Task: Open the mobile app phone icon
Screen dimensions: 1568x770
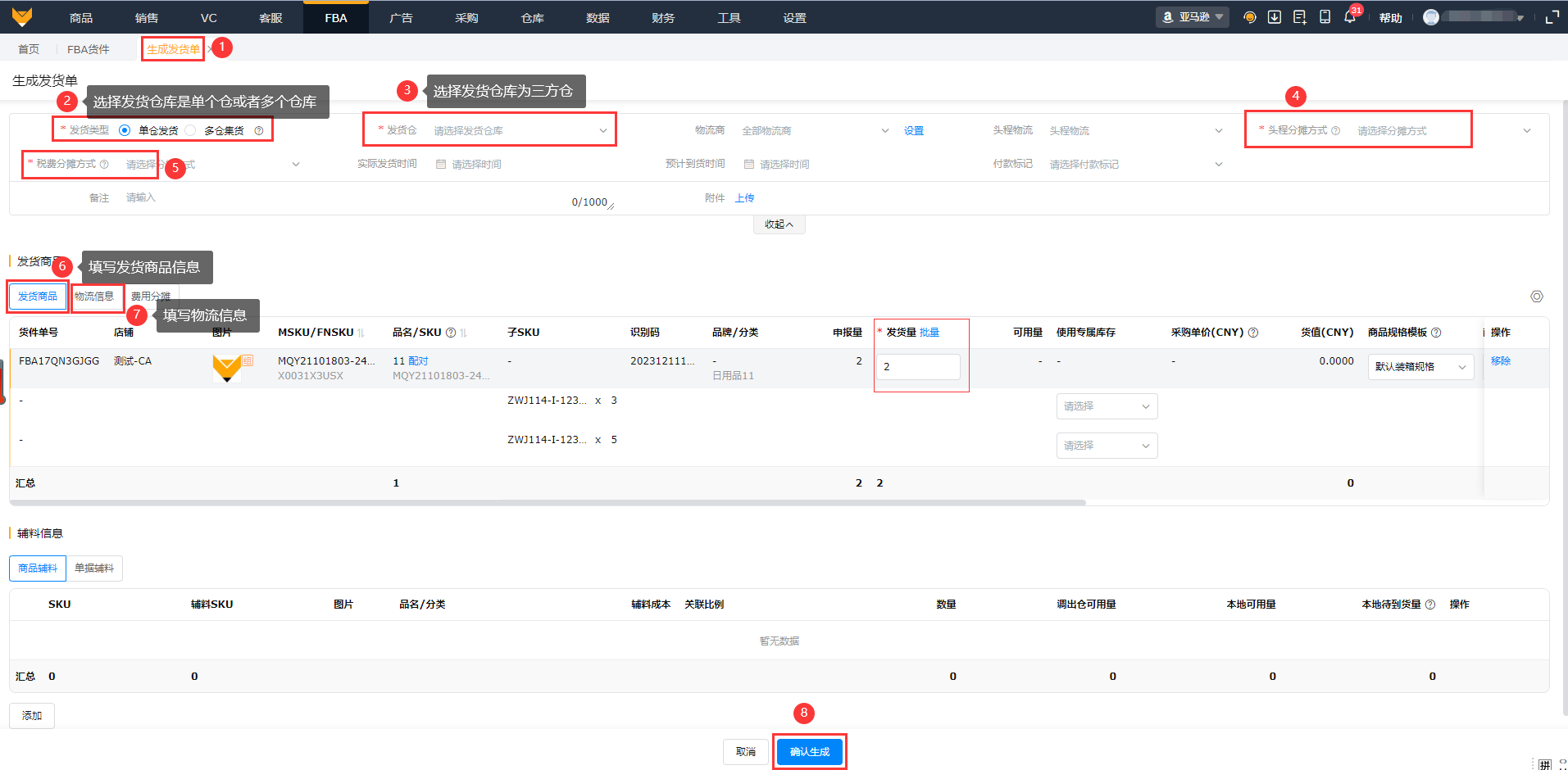Action: tap(1325, 17)
